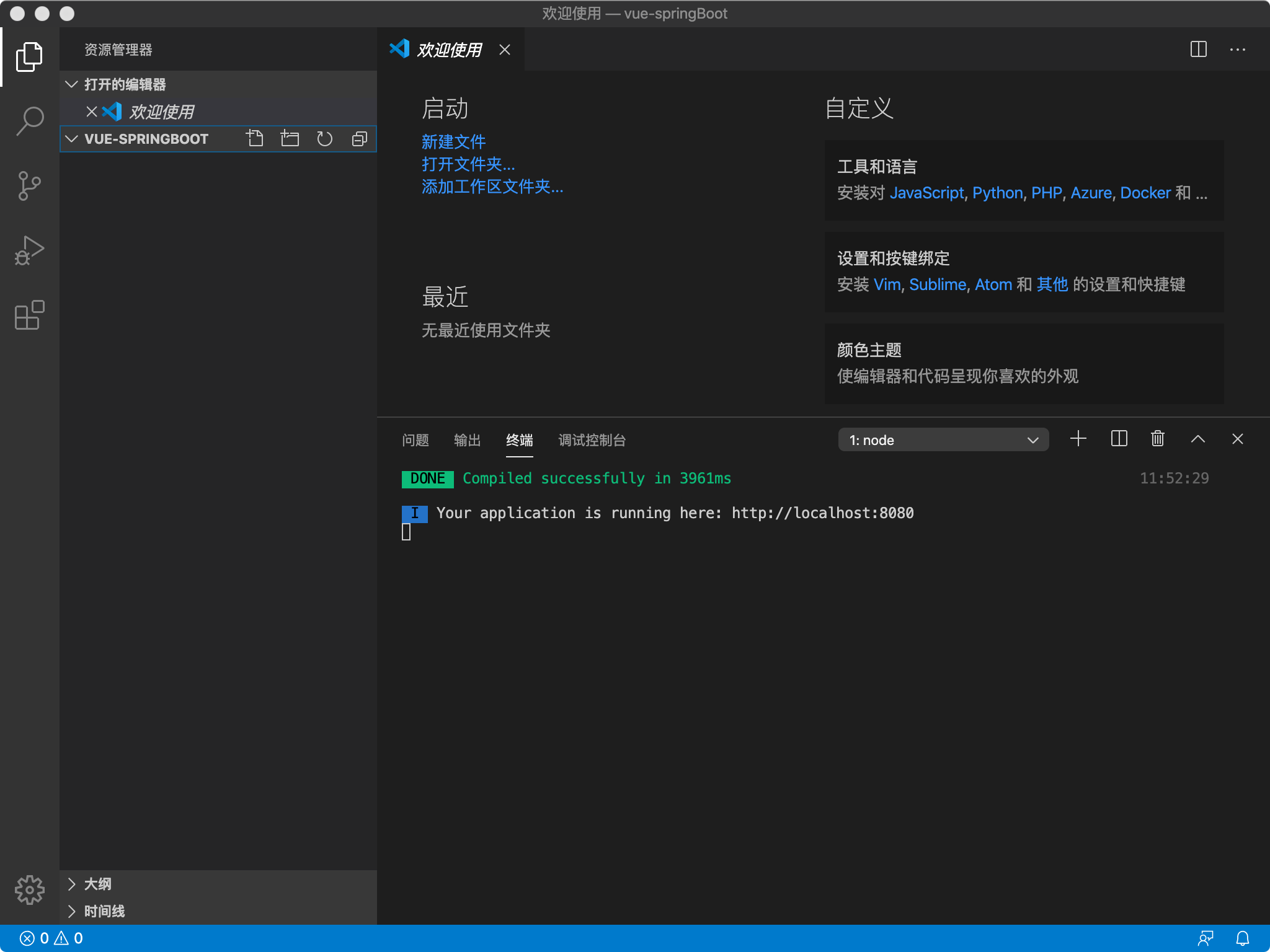This screenshot has width=1270, height=952.
Task: Split the terminal panel
Action: [1119, 439]
